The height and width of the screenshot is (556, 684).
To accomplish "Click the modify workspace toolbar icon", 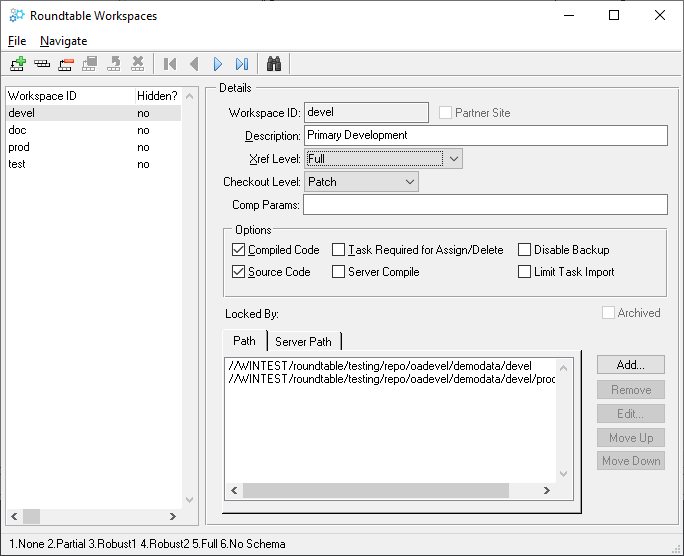I will 42,64.
